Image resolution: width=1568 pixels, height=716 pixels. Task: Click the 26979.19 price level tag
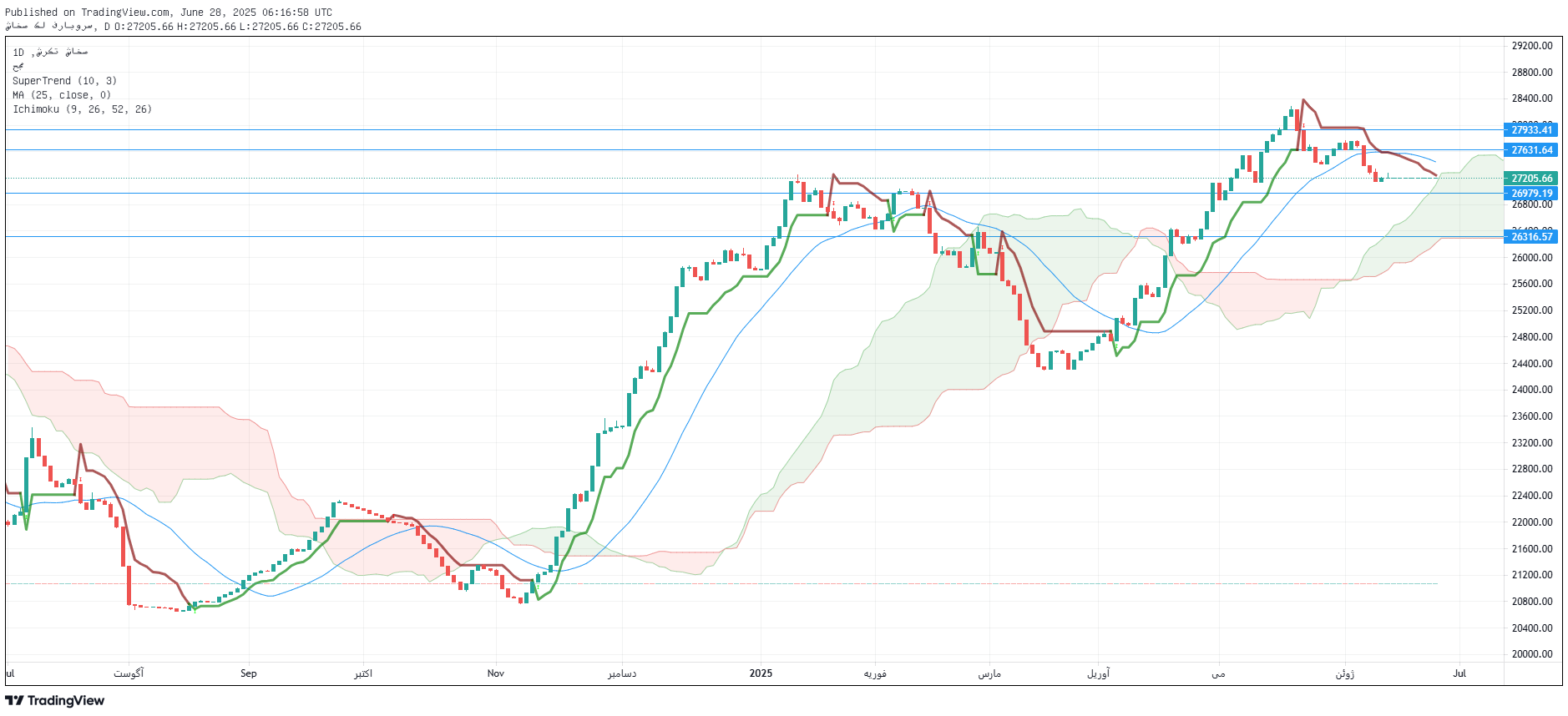1531,194
